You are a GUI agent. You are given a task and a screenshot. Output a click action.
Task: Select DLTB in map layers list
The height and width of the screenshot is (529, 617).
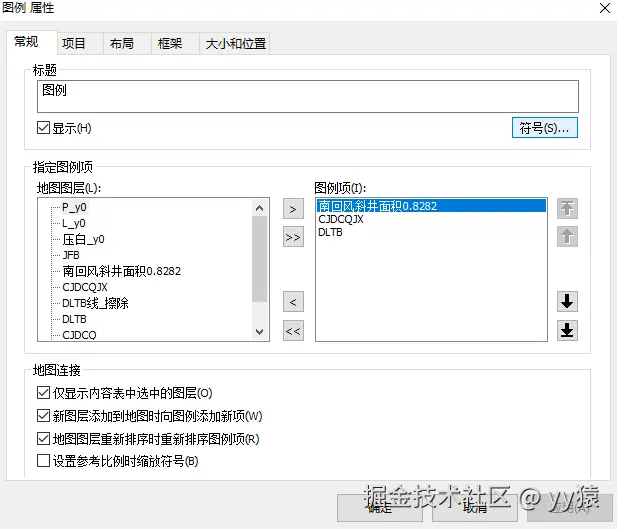point(74,319)
